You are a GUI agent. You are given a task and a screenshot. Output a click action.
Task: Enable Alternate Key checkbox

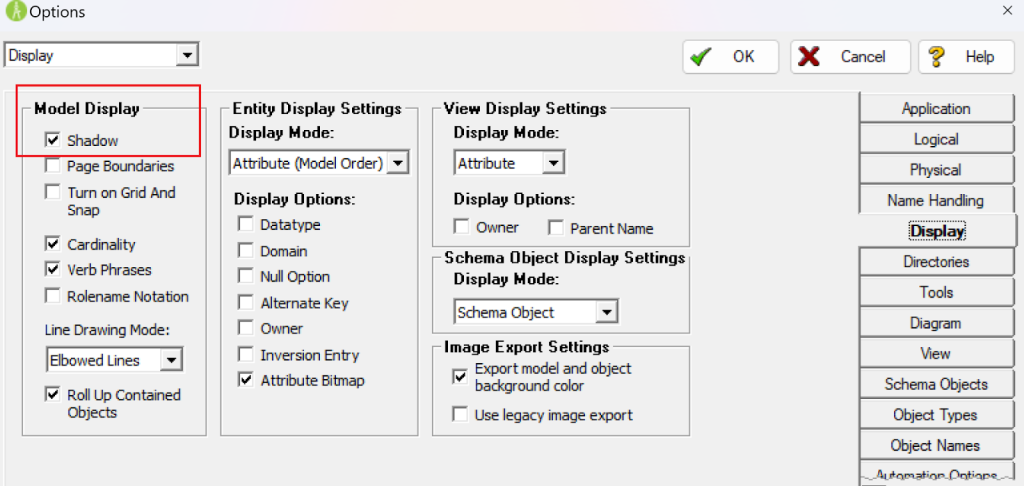click(246, 302)
